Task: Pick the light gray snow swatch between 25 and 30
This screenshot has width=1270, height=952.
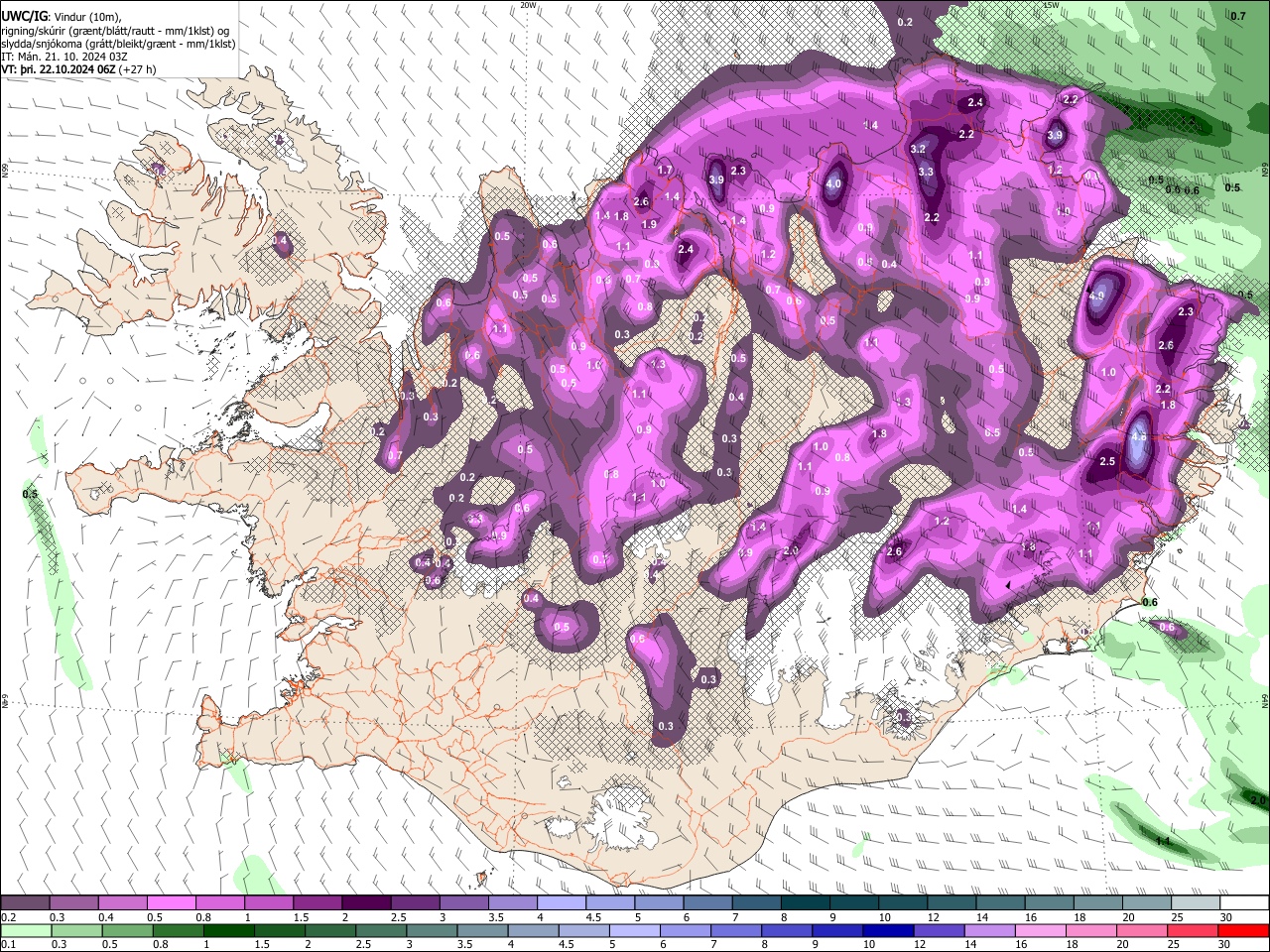Action: 1195,903
